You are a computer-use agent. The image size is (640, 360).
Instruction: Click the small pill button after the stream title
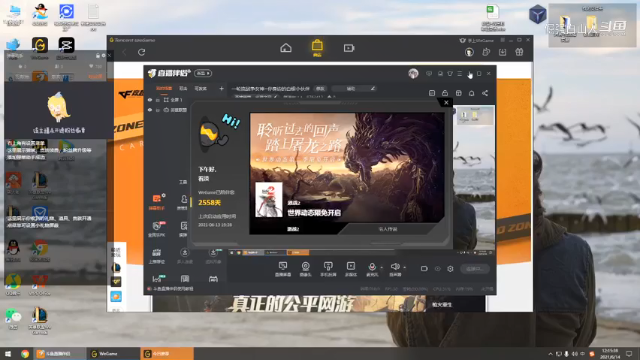pos(320,89)
